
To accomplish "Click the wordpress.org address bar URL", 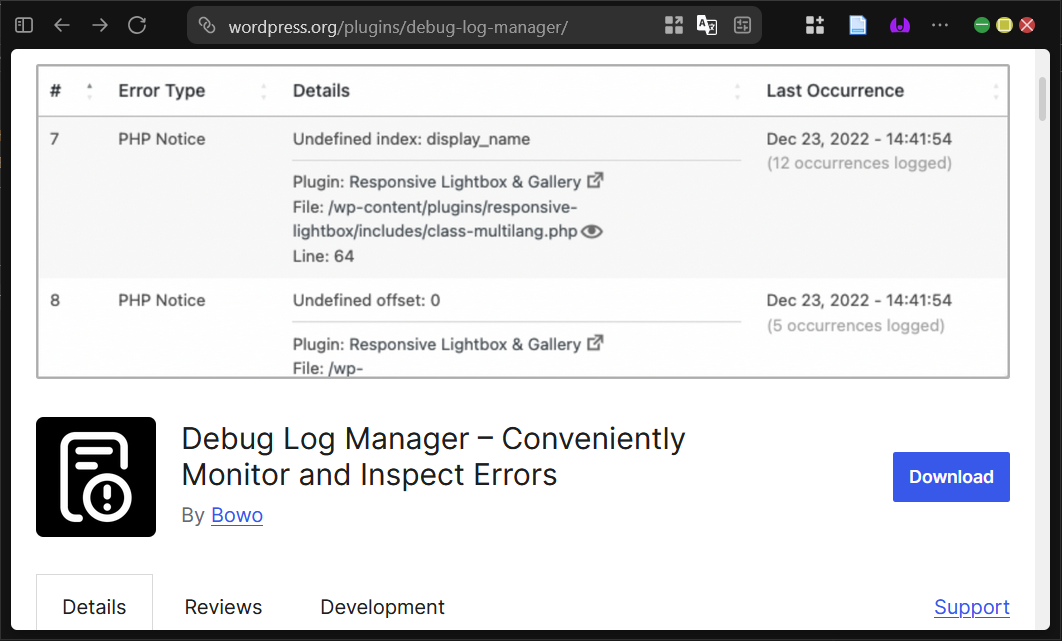I will pos(398,27).
